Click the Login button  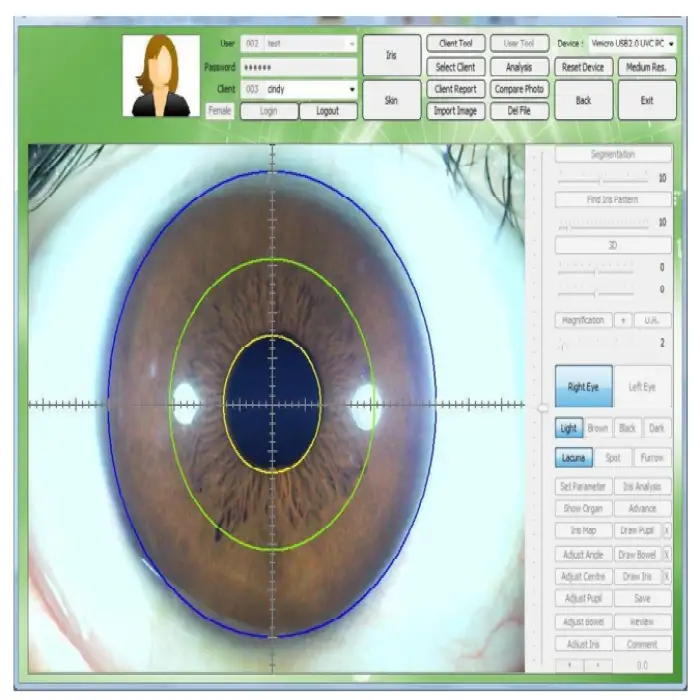pos(269,111)
